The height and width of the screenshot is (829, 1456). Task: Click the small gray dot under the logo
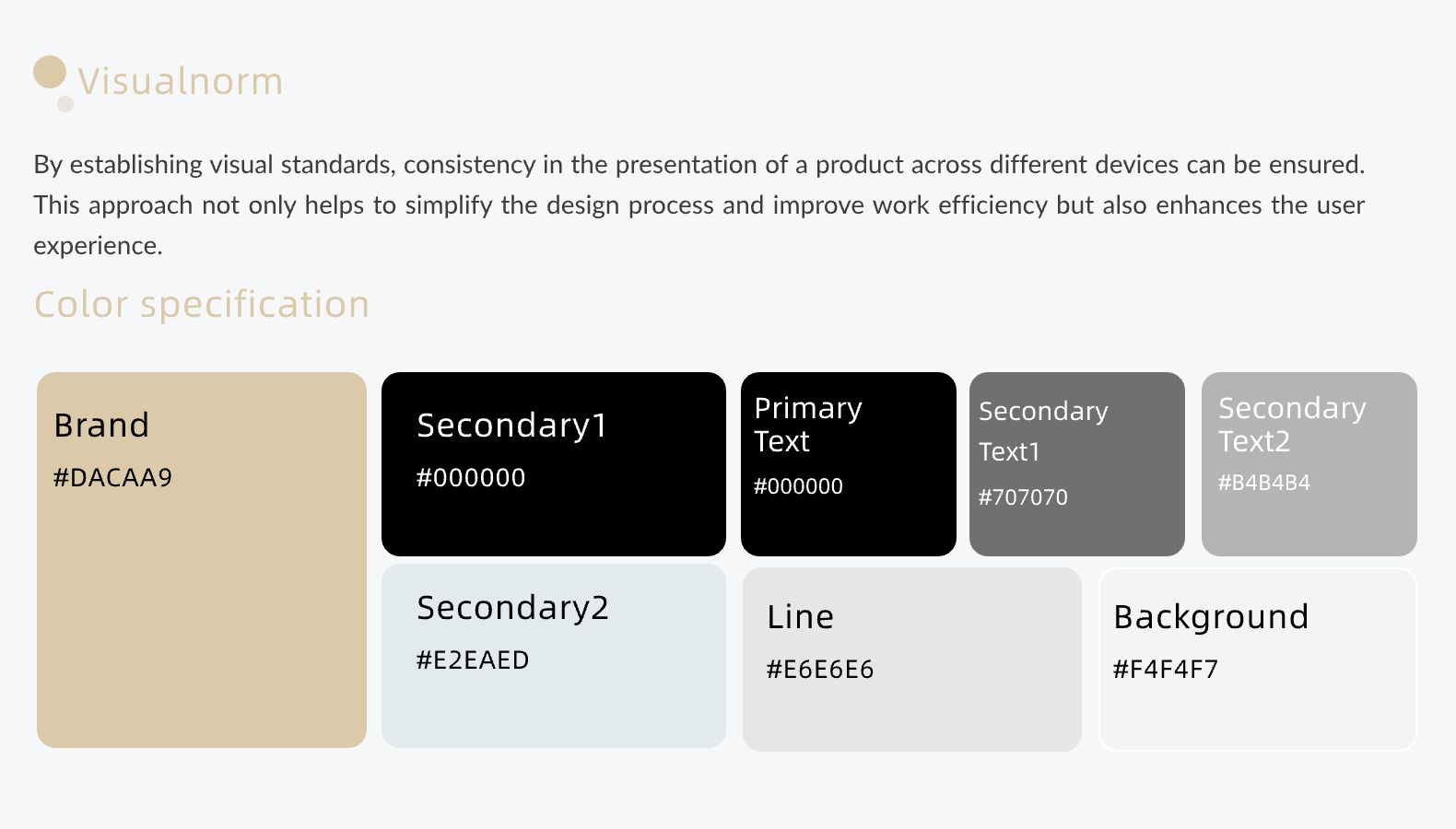click(65, 104)
